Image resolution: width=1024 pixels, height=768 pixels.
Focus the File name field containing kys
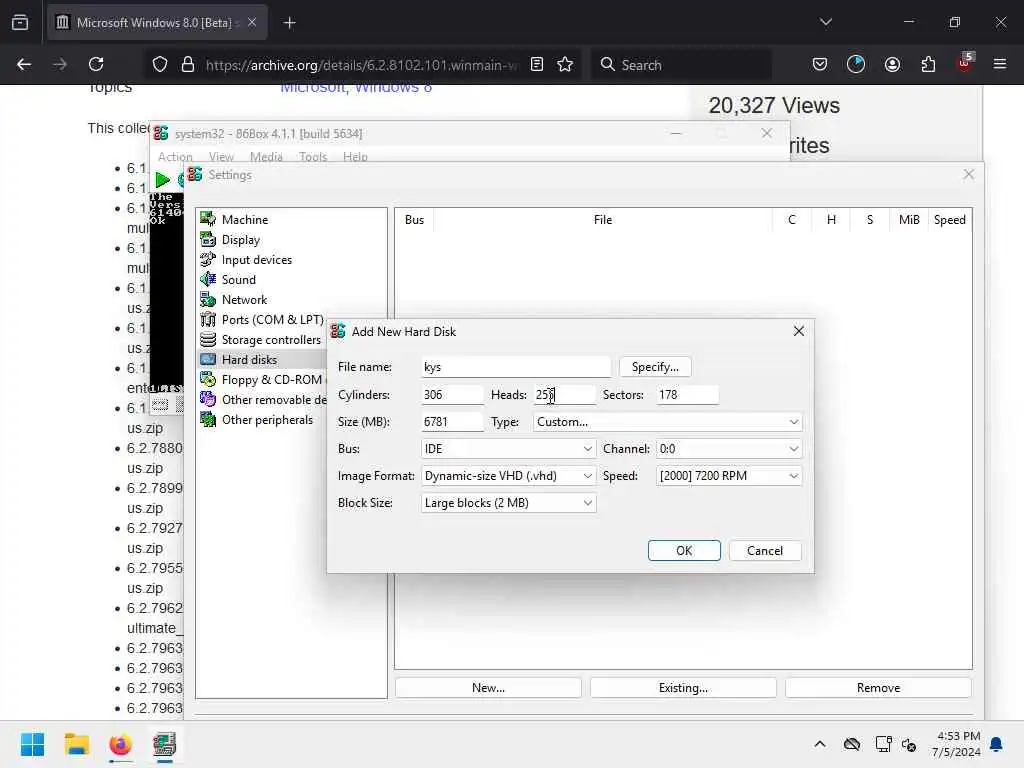pos(516,367)
